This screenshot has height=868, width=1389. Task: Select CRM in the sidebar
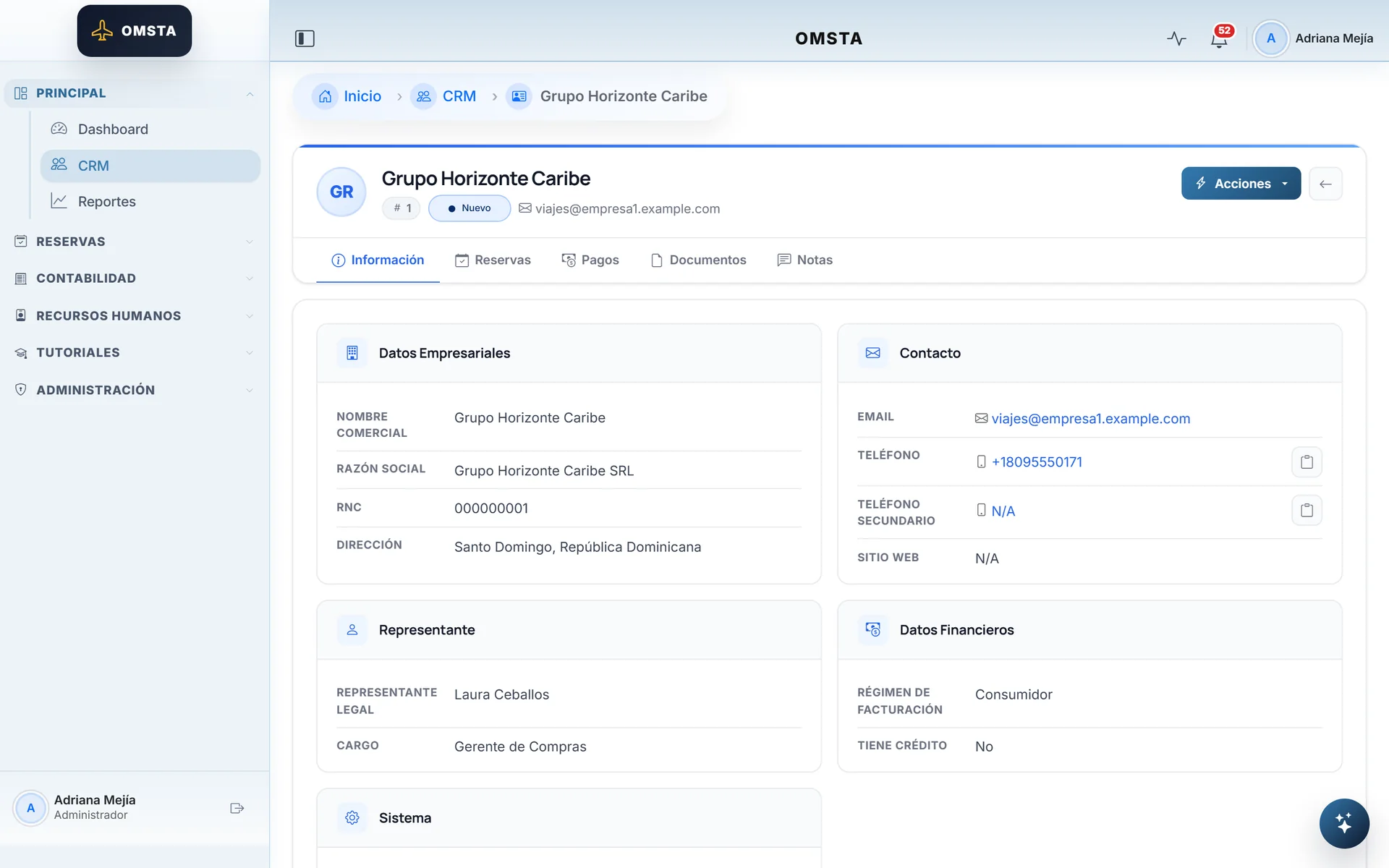(150, 166)
